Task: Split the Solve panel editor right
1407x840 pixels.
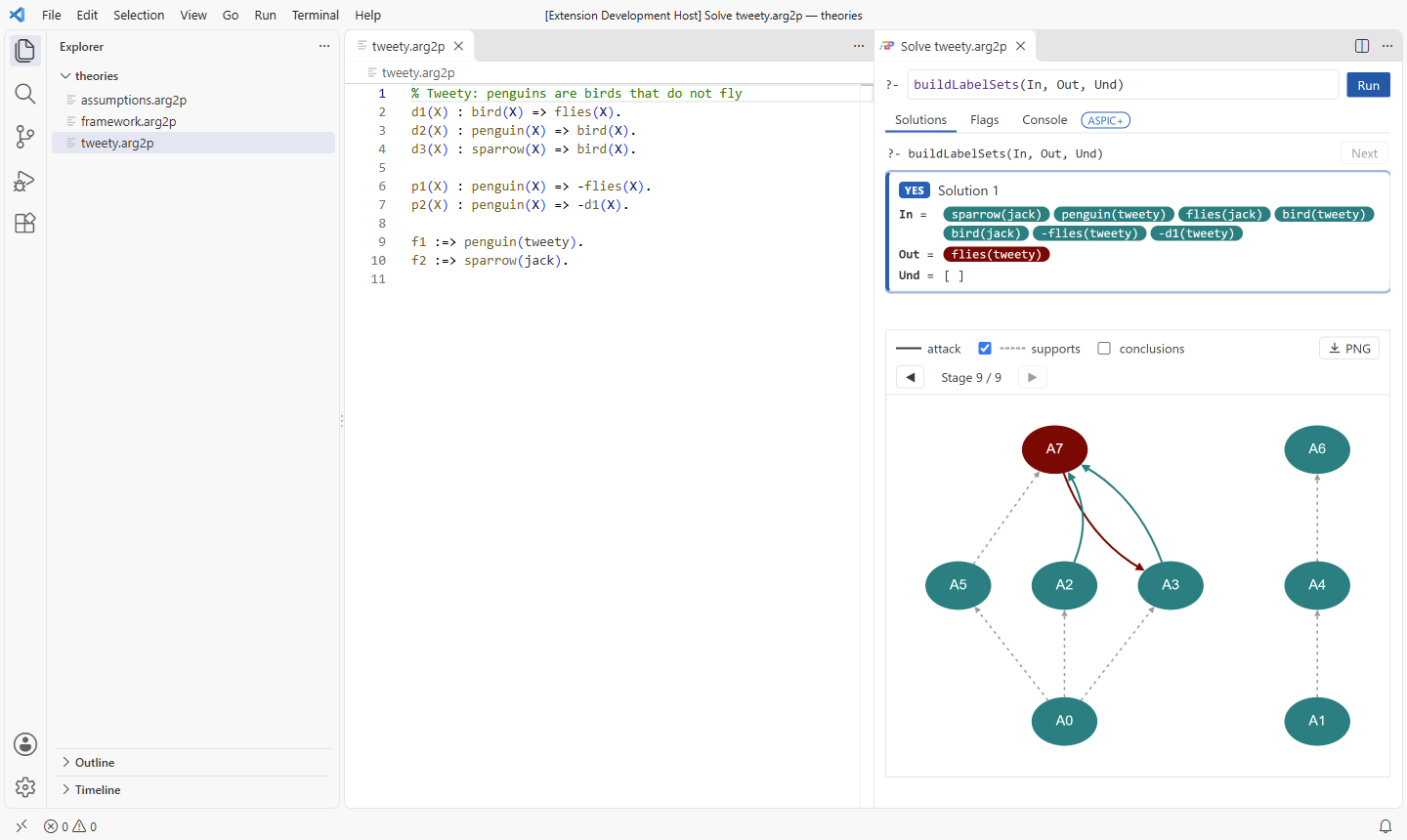Action: (1362, 46)
